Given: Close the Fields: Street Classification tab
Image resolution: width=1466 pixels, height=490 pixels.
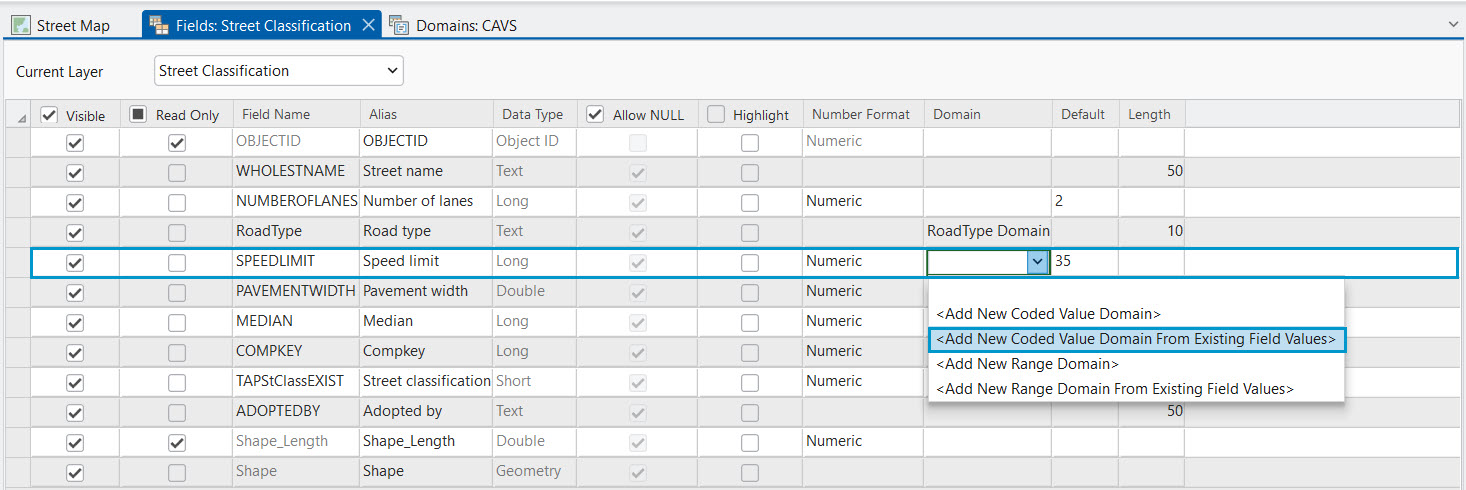Looking at the screenshot, I should click(368, 25).
